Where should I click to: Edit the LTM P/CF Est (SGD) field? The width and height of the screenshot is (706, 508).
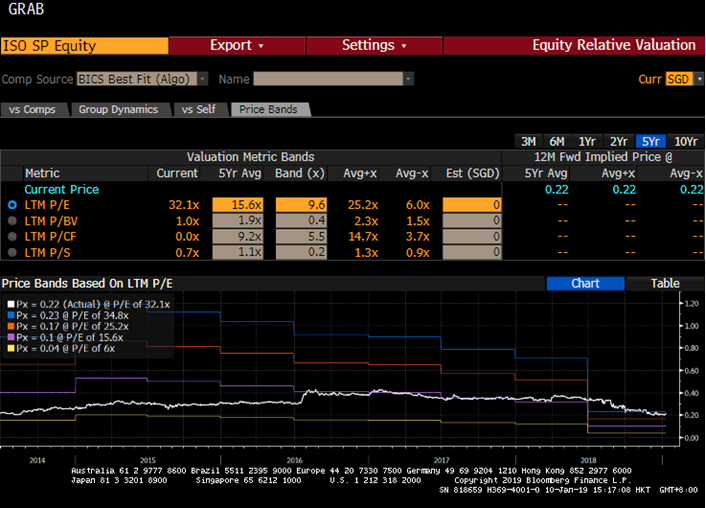(x=472, y=236)
